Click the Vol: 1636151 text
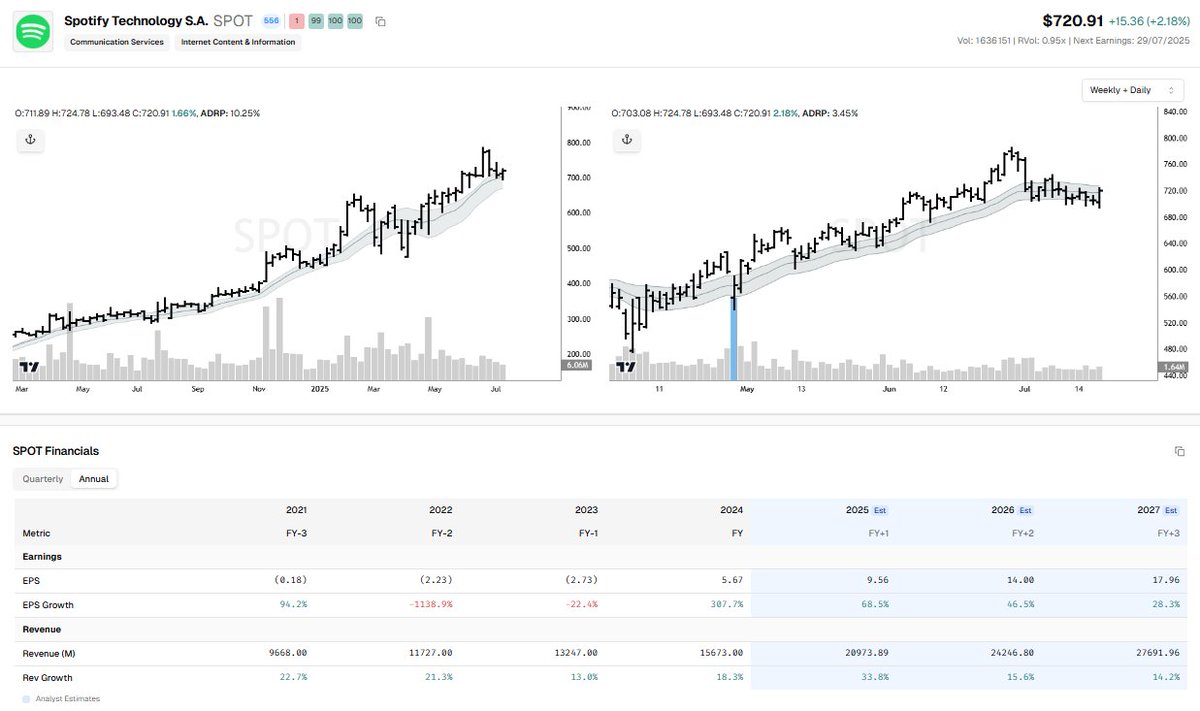The image size is (1200, 711). pyautogui.click(x=985, y=41)
